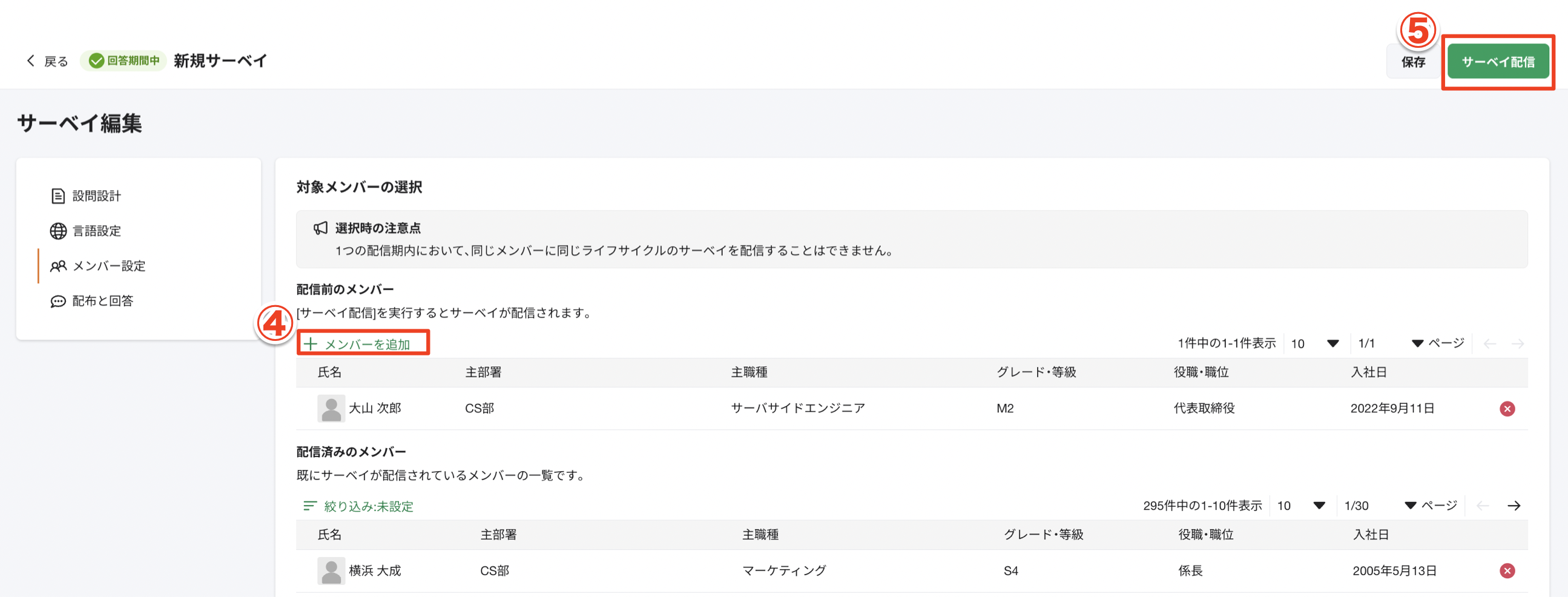Click the globe icon next to 言語設定
1568x597 pixels.
tap(58, 231)
